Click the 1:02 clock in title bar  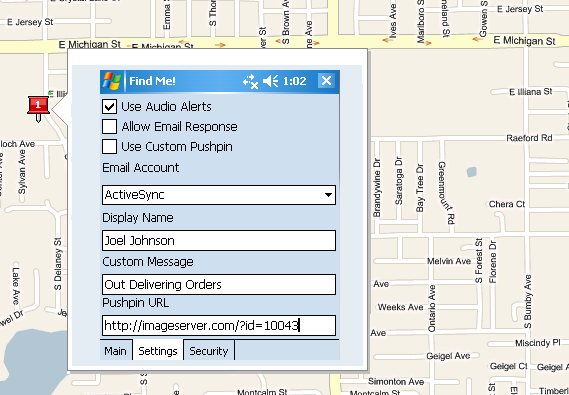[294, 81]
